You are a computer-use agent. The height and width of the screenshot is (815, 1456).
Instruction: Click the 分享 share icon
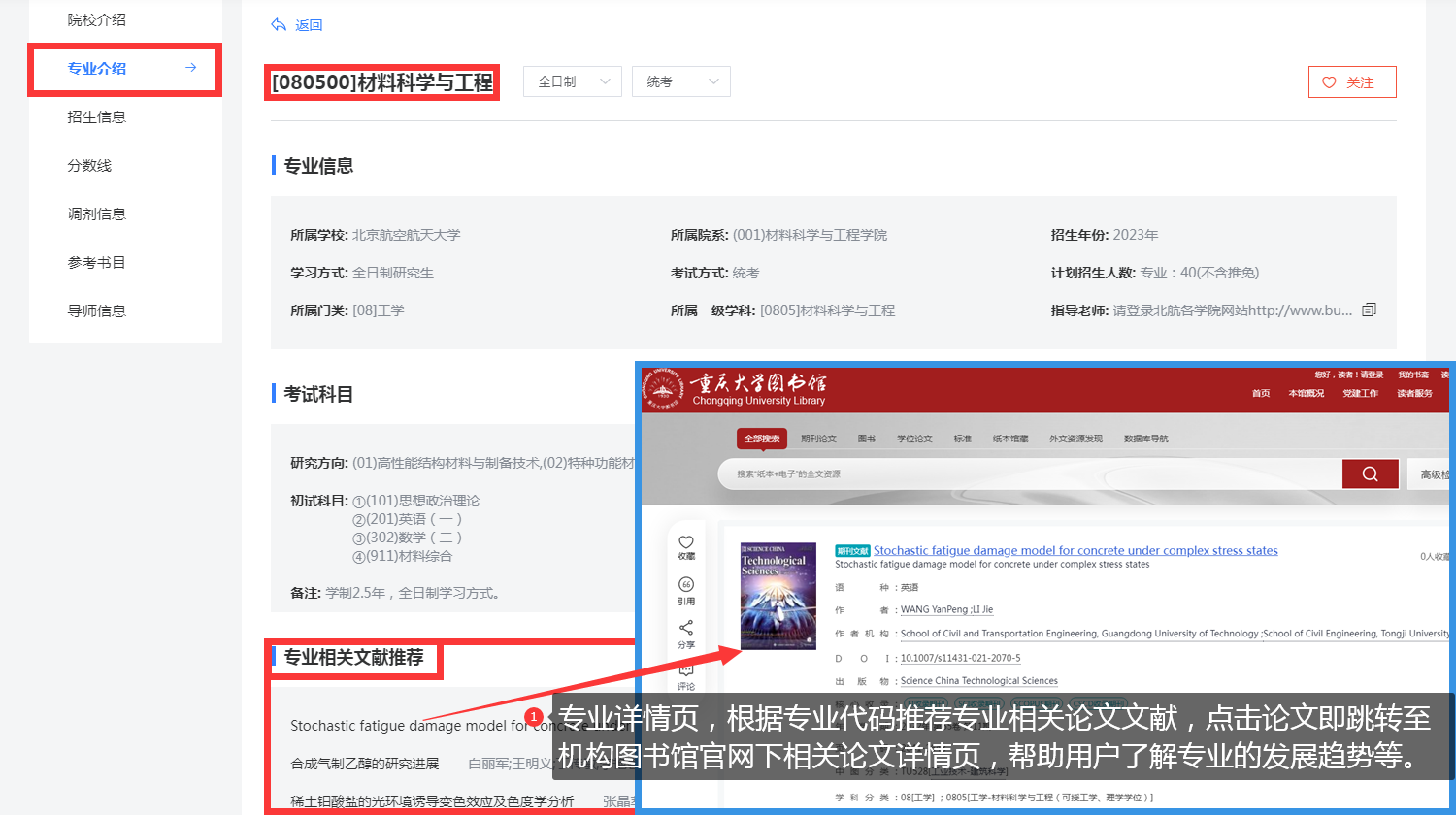[686, 628]
